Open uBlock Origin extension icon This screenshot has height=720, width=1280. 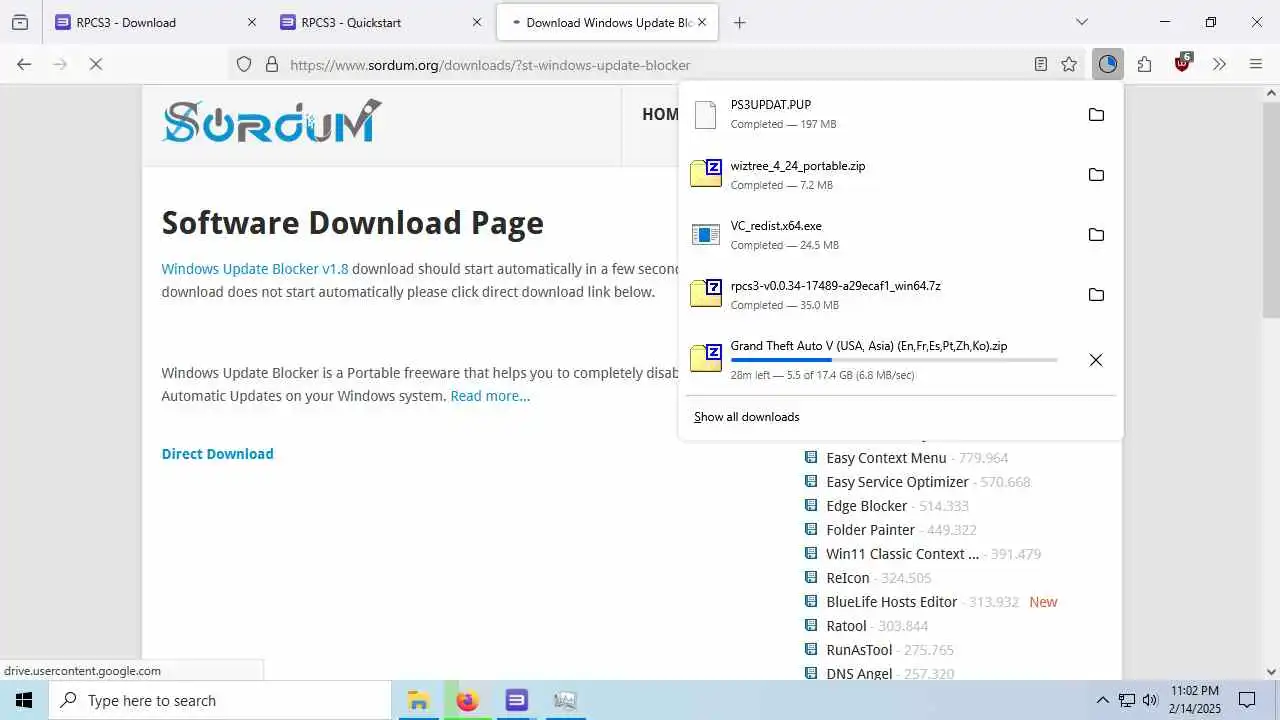[x=1183, y=64]
